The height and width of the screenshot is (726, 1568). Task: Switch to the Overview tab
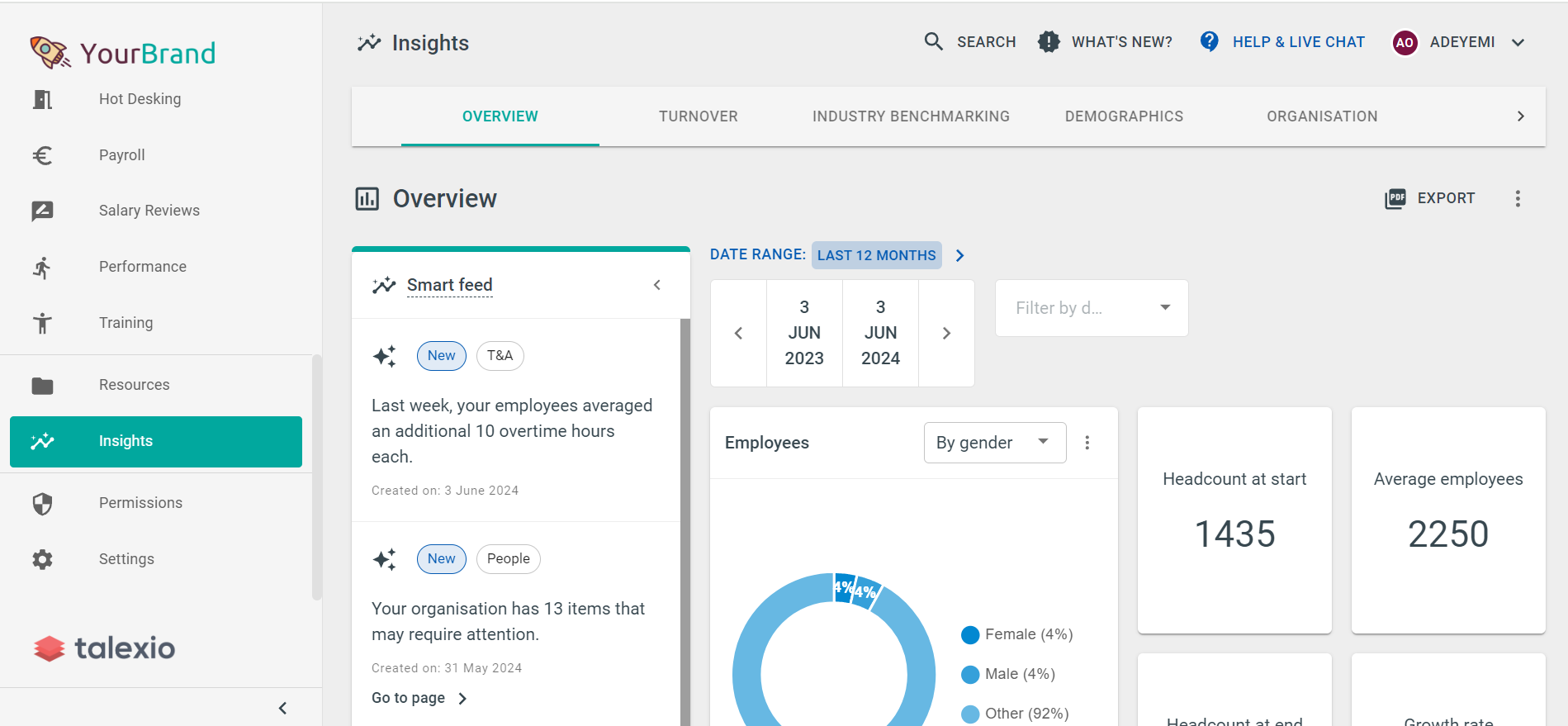coord(500,116)
